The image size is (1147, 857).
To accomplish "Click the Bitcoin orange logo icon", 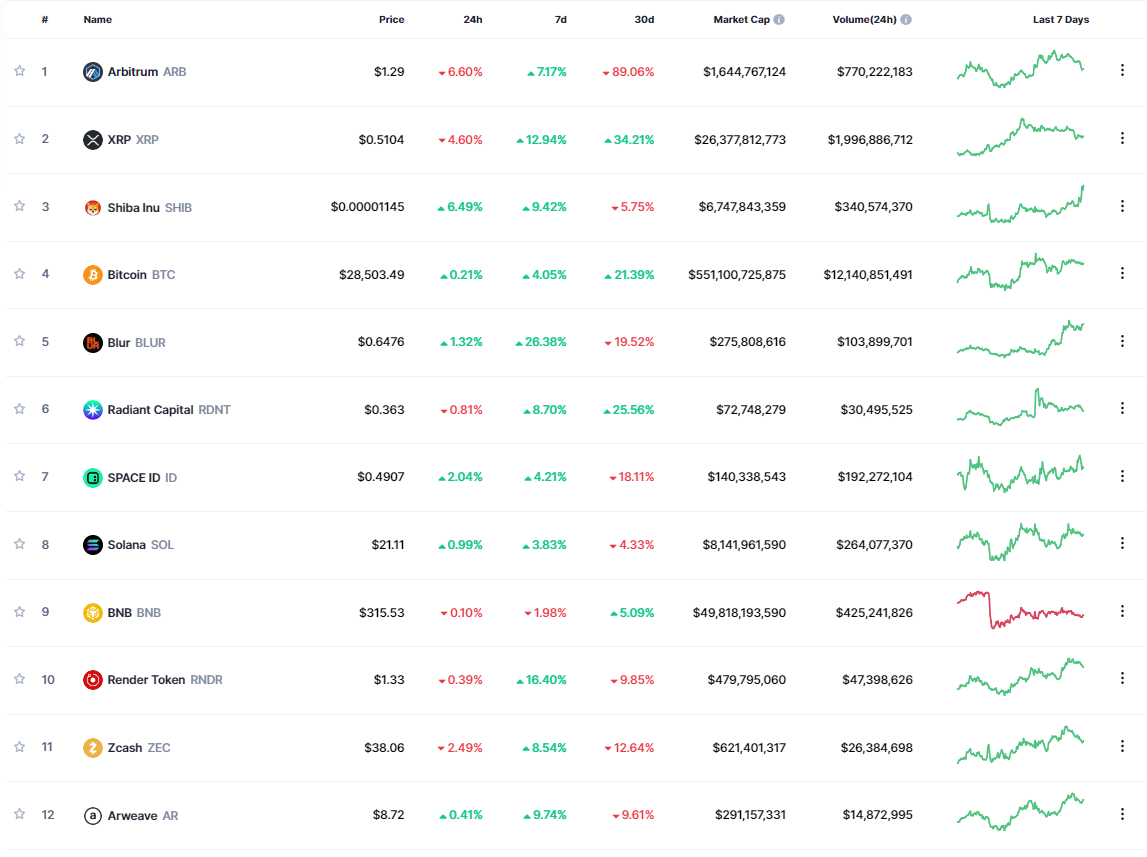I will point(93,275).
